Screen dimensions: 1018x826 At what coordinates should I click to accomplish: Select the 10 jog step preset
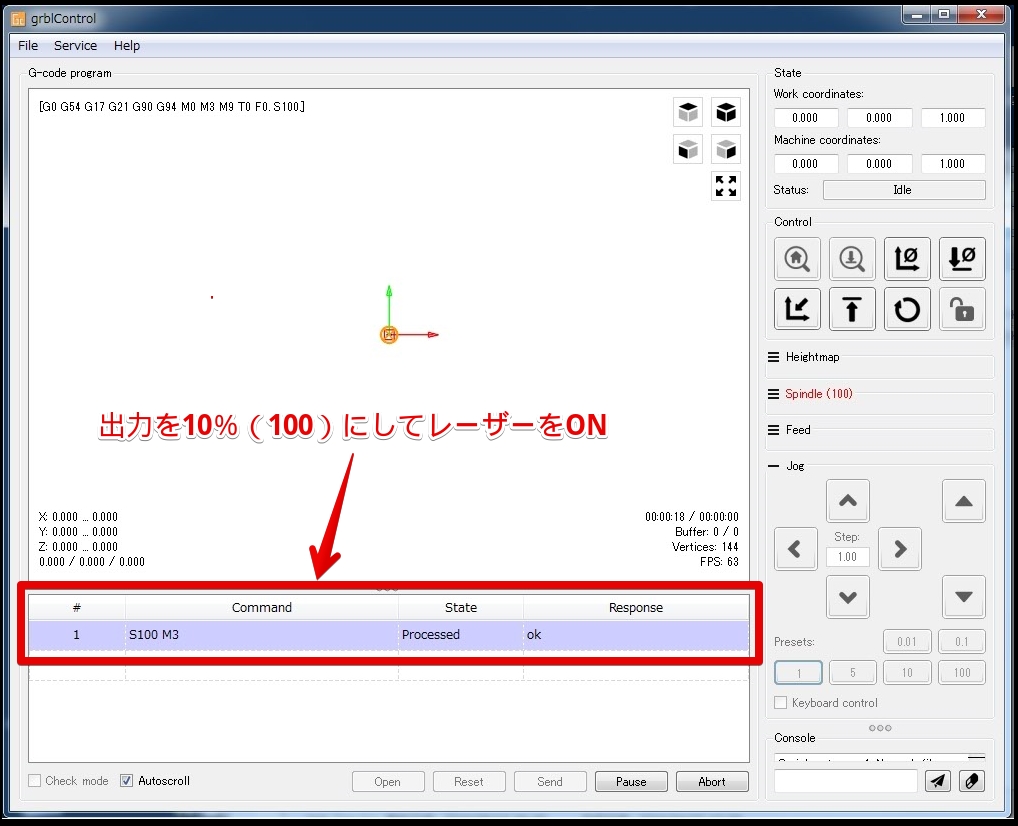[x=907, y=673]
